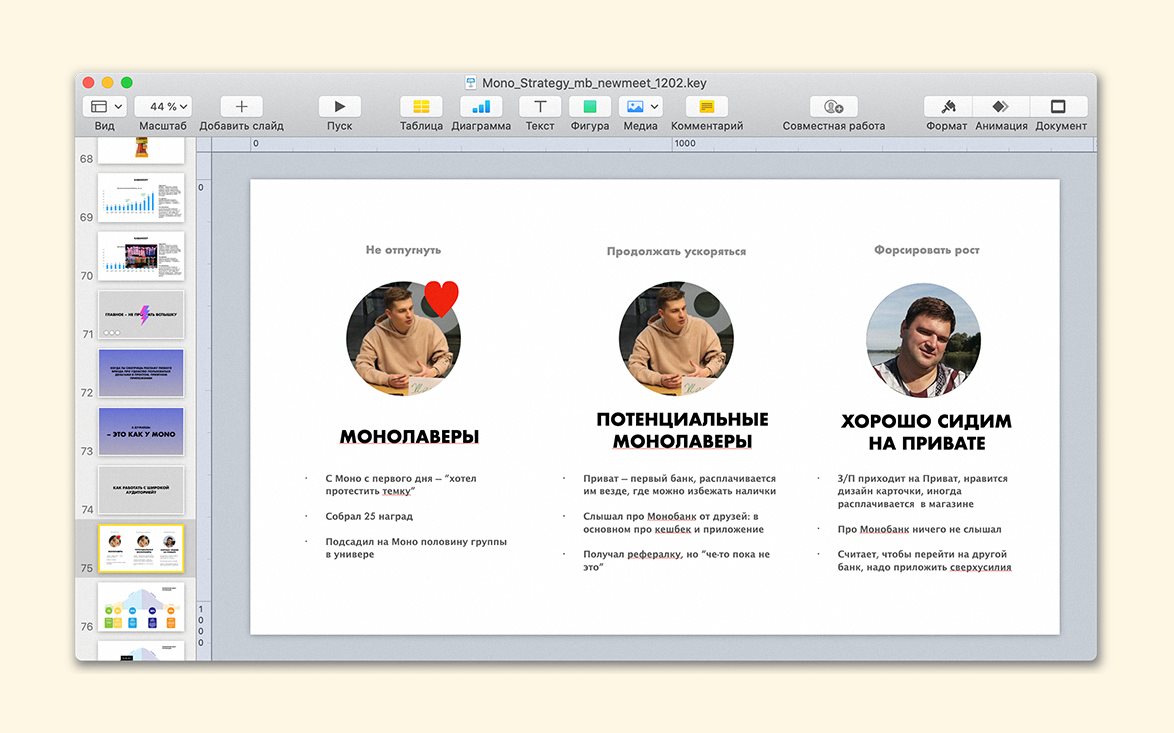The height and width of the screenshot is (733, 1174).
Task: Click the horizontal ruler at 0 mark
Action: point(255,143)
